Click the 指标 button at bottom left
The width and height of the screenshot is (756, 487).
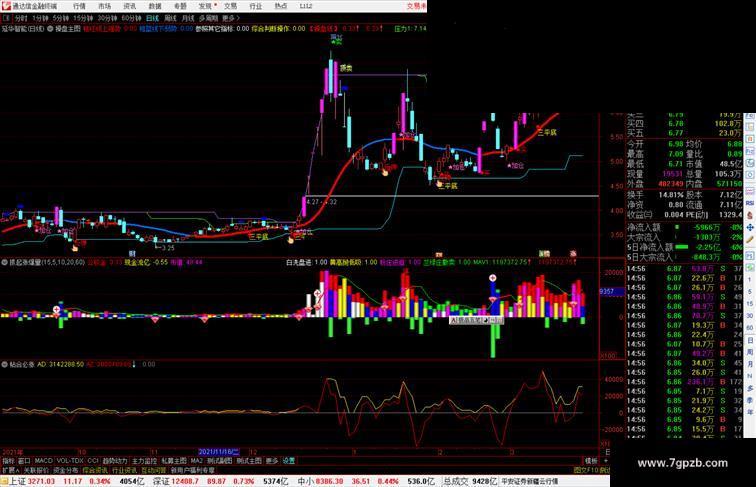pos(8,461)
